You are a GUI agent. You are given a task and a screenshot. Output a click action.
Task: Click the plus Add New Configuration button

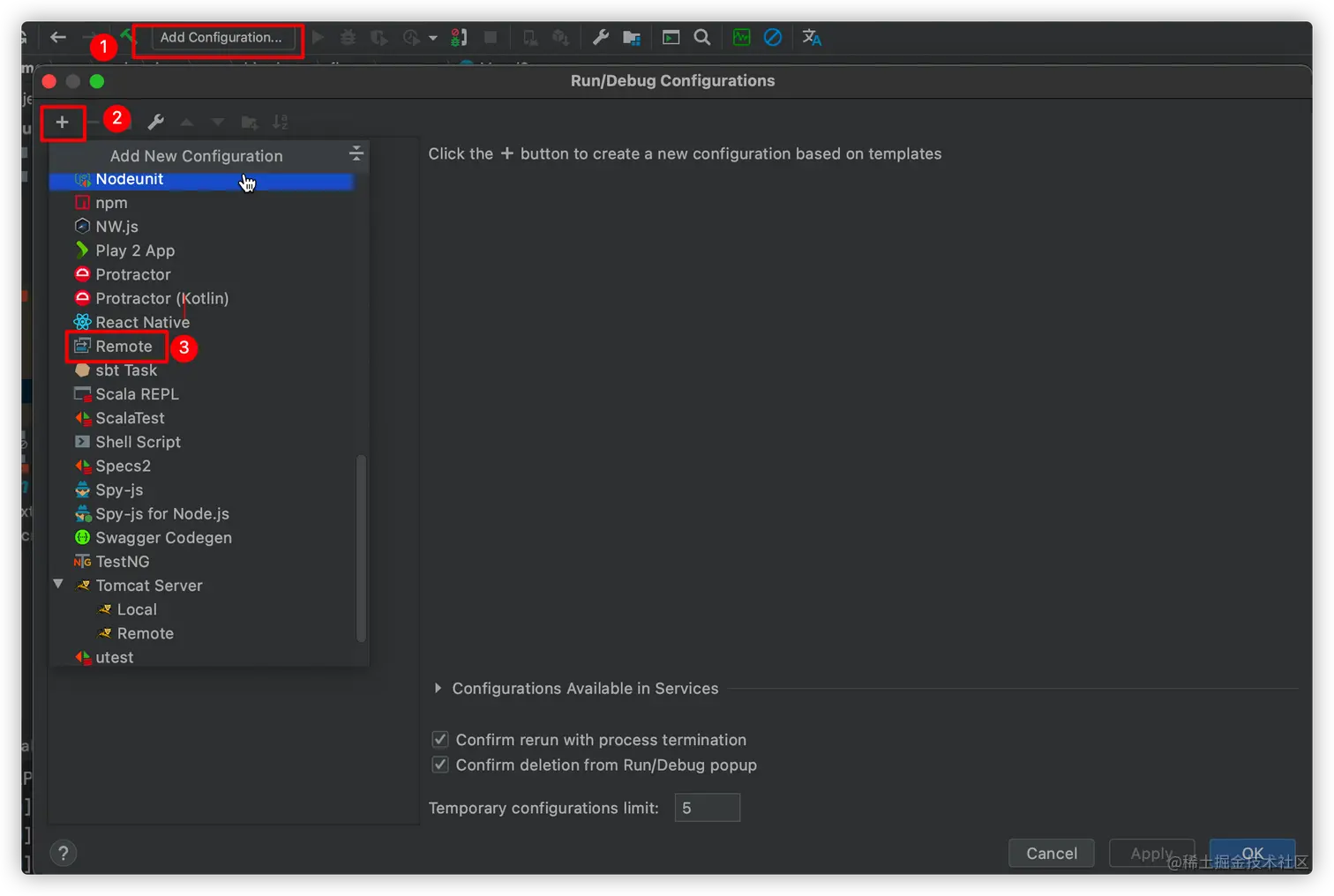pos(62,123)
